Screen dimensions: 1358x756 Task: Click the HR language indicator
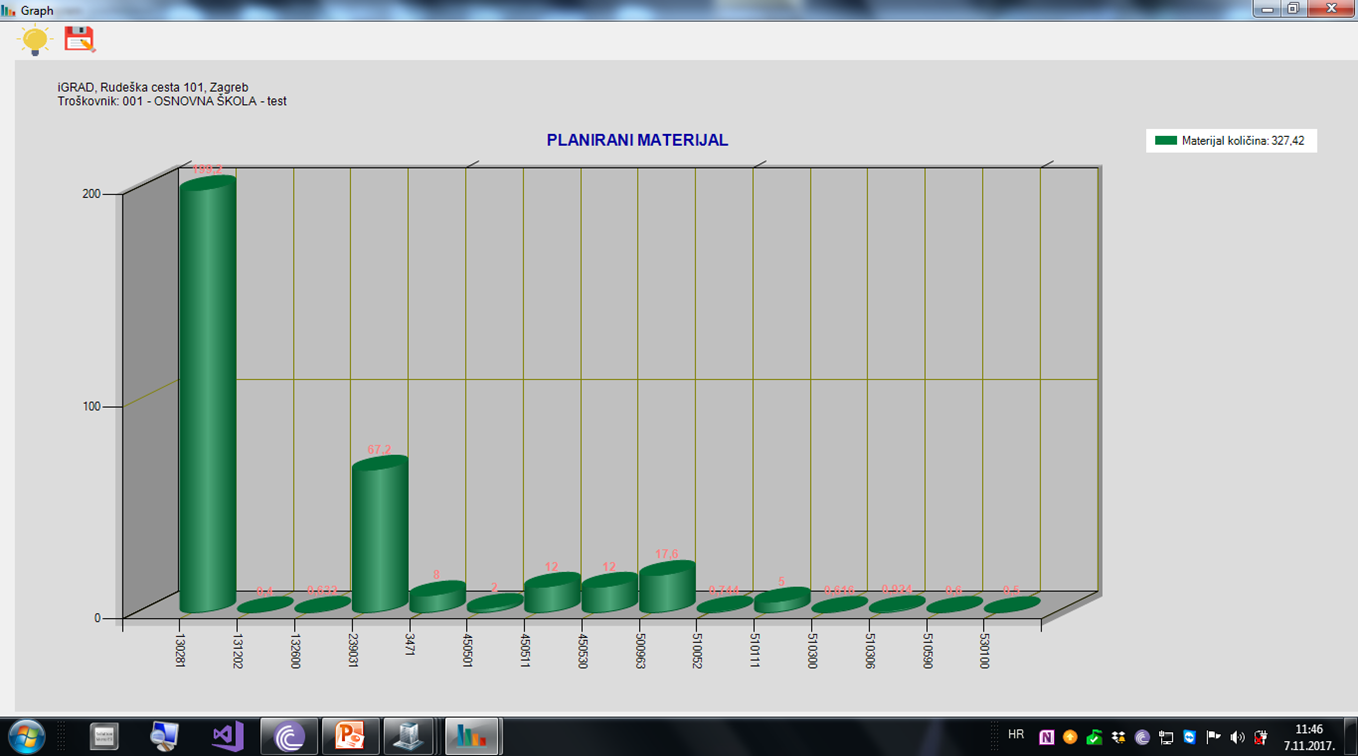point(1016,735)
